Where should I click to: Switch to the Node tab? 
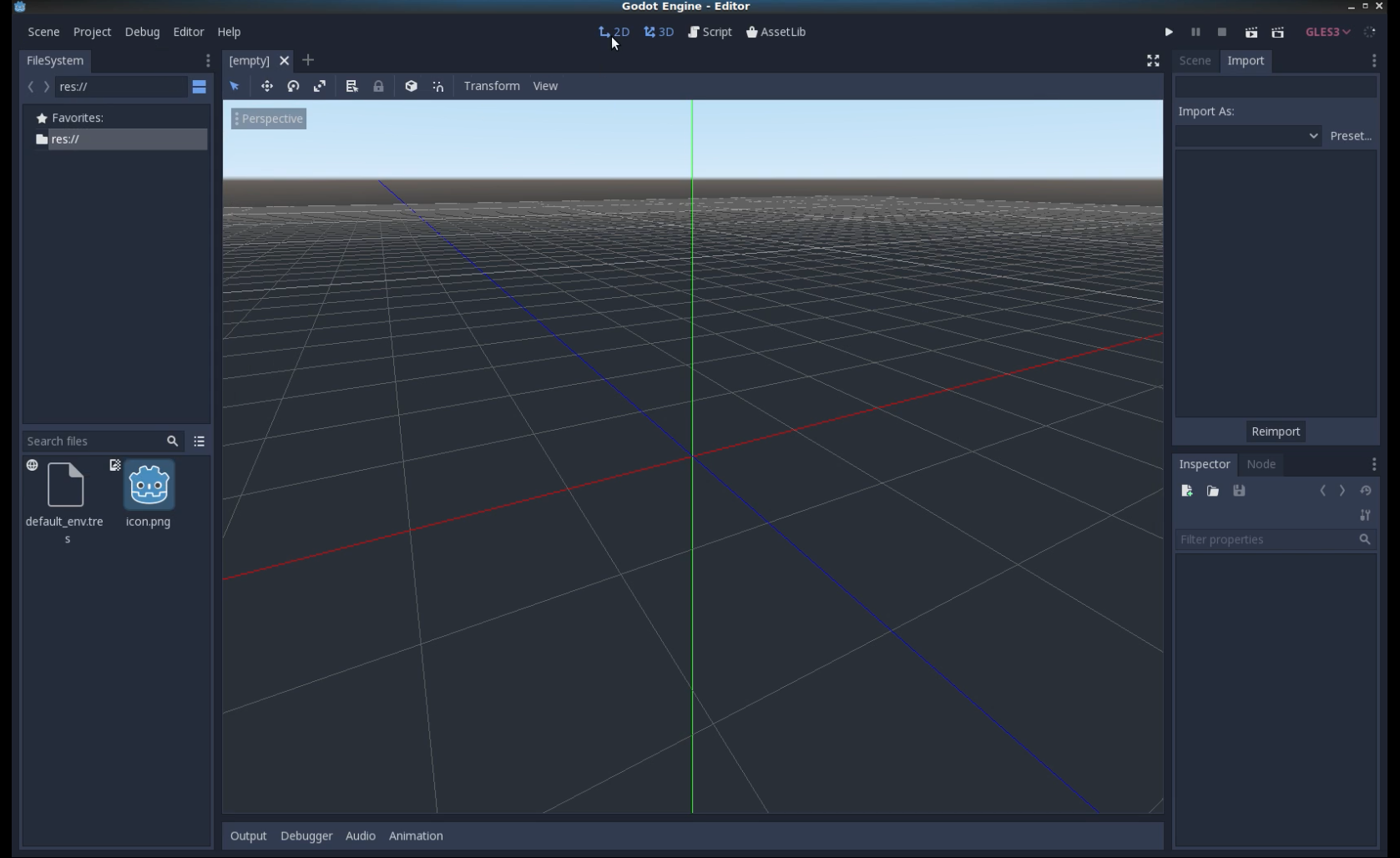1261,464
